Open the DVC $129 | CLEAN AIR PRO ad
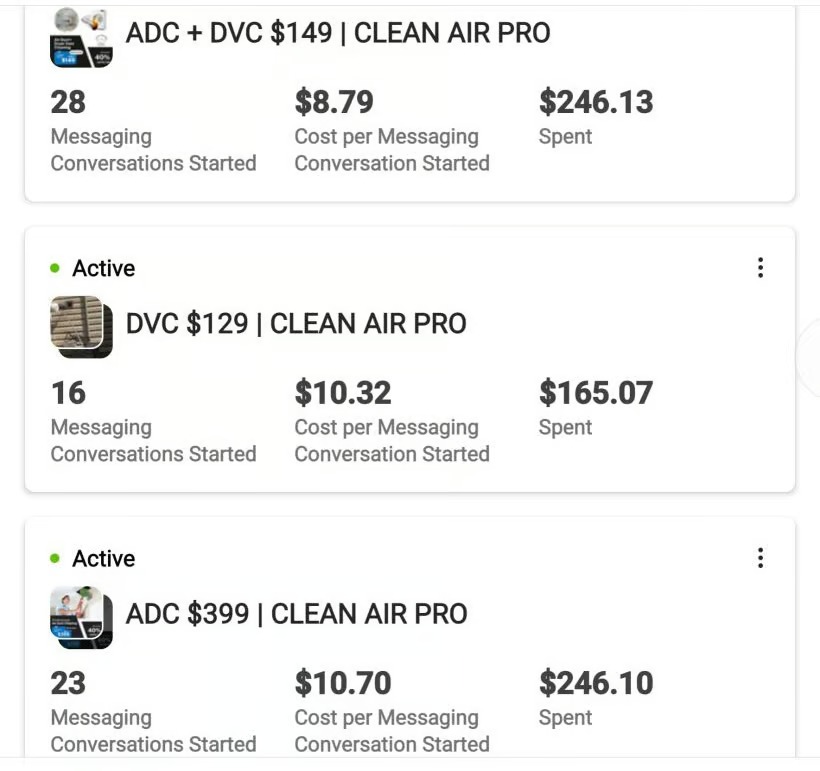 (296, 324)
